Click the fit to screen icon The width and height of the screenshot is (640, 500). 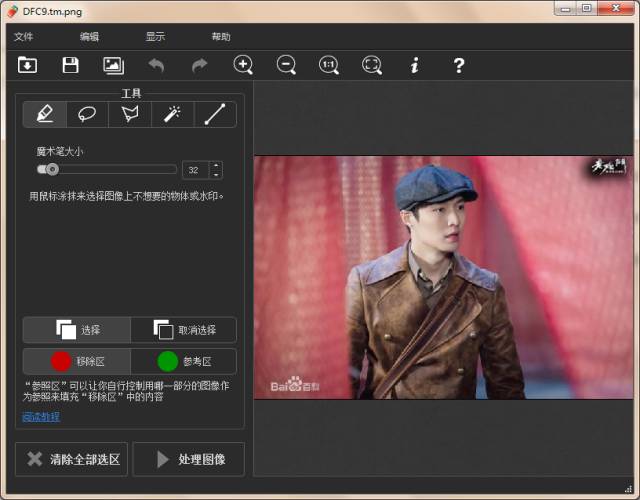372,65
